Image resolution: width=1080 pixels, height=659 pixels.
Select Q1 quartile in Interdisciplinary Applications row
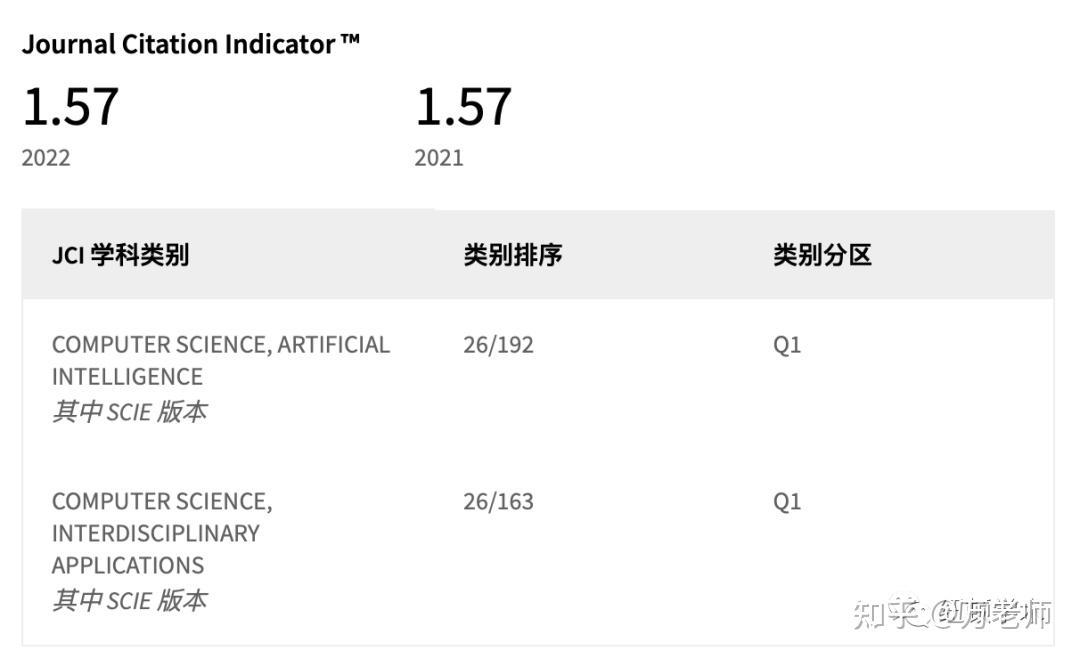pyautogui.click(x=787, y=501)
